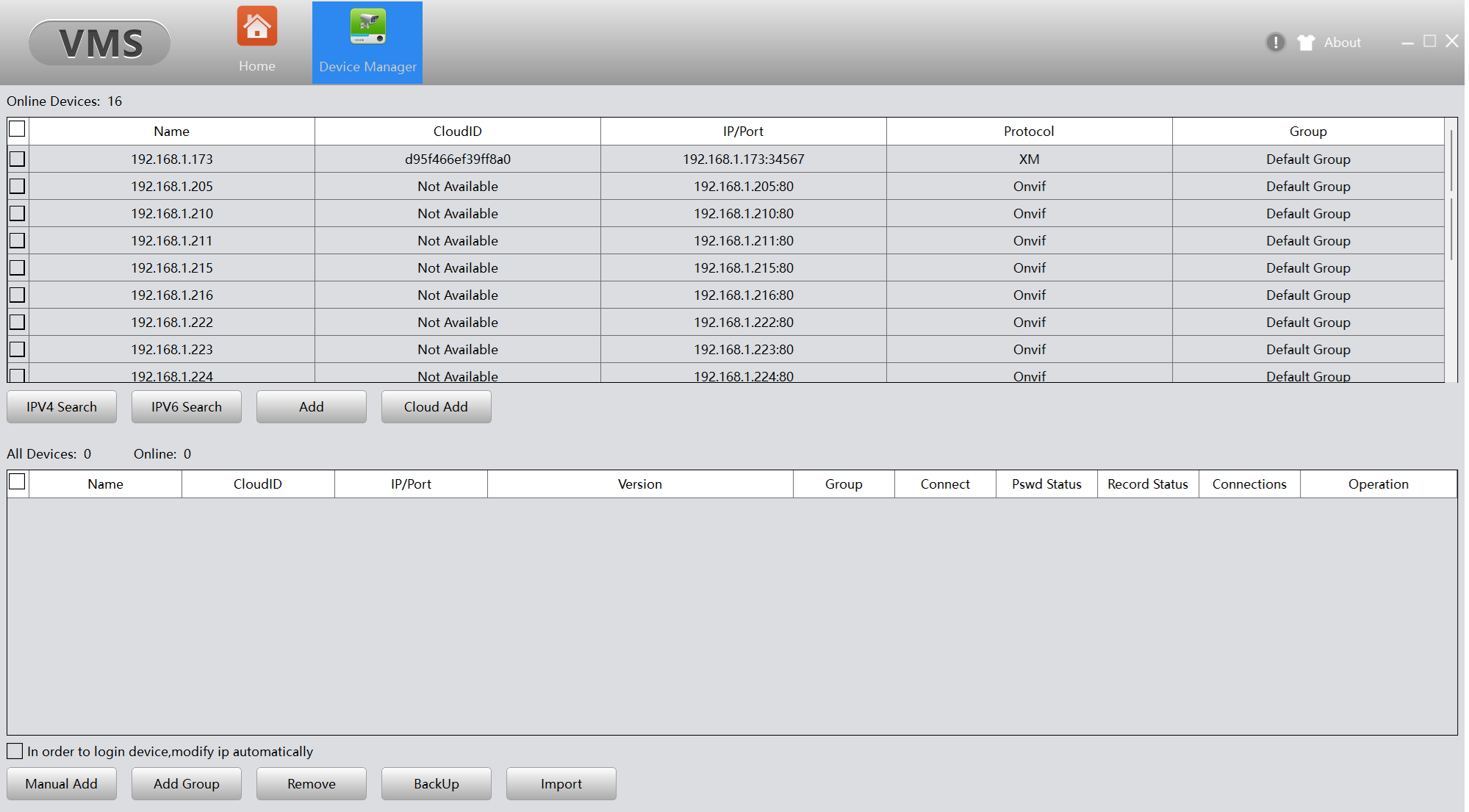Enable modify ip automatically option
The width and height of the screenshot is (1469, 812).
click(x=15, y=751)
